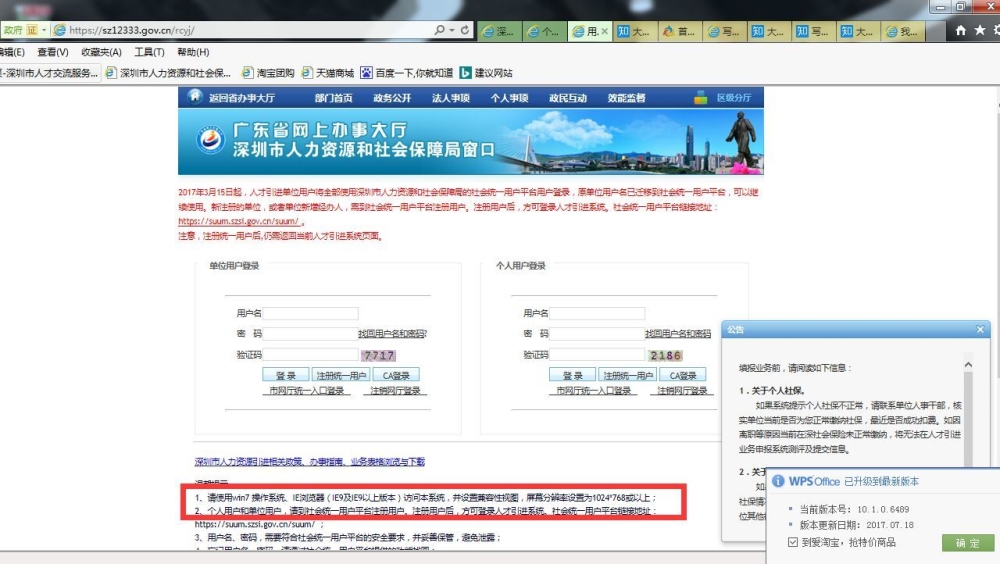Focus 单位用户 验证码 input field
Viewport: 1000px width, 564px height.
[x=311, y=355]
